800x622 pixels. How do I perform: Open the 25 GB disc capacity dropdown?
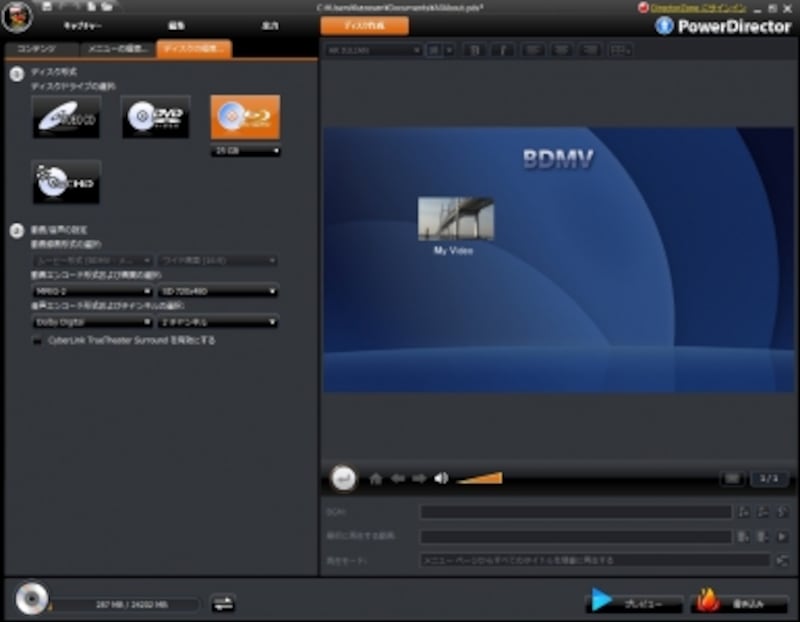245,151
